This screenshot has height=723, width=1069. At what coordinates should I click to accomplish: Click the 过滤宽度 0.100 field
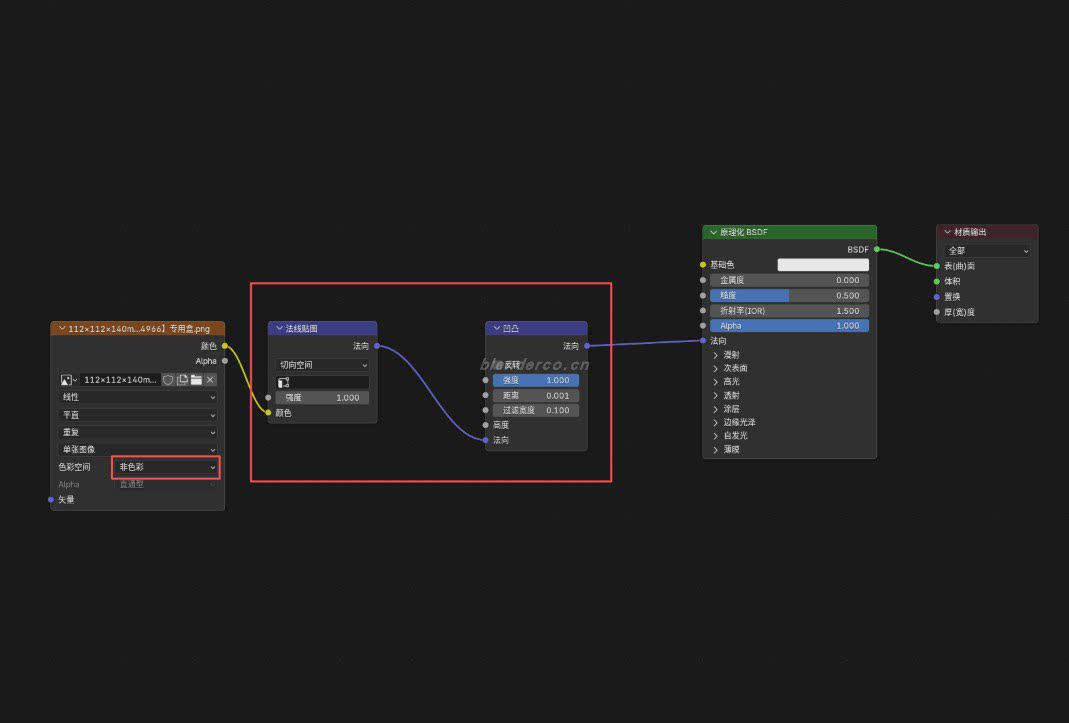pyautogui.click(x=536, y=411)
